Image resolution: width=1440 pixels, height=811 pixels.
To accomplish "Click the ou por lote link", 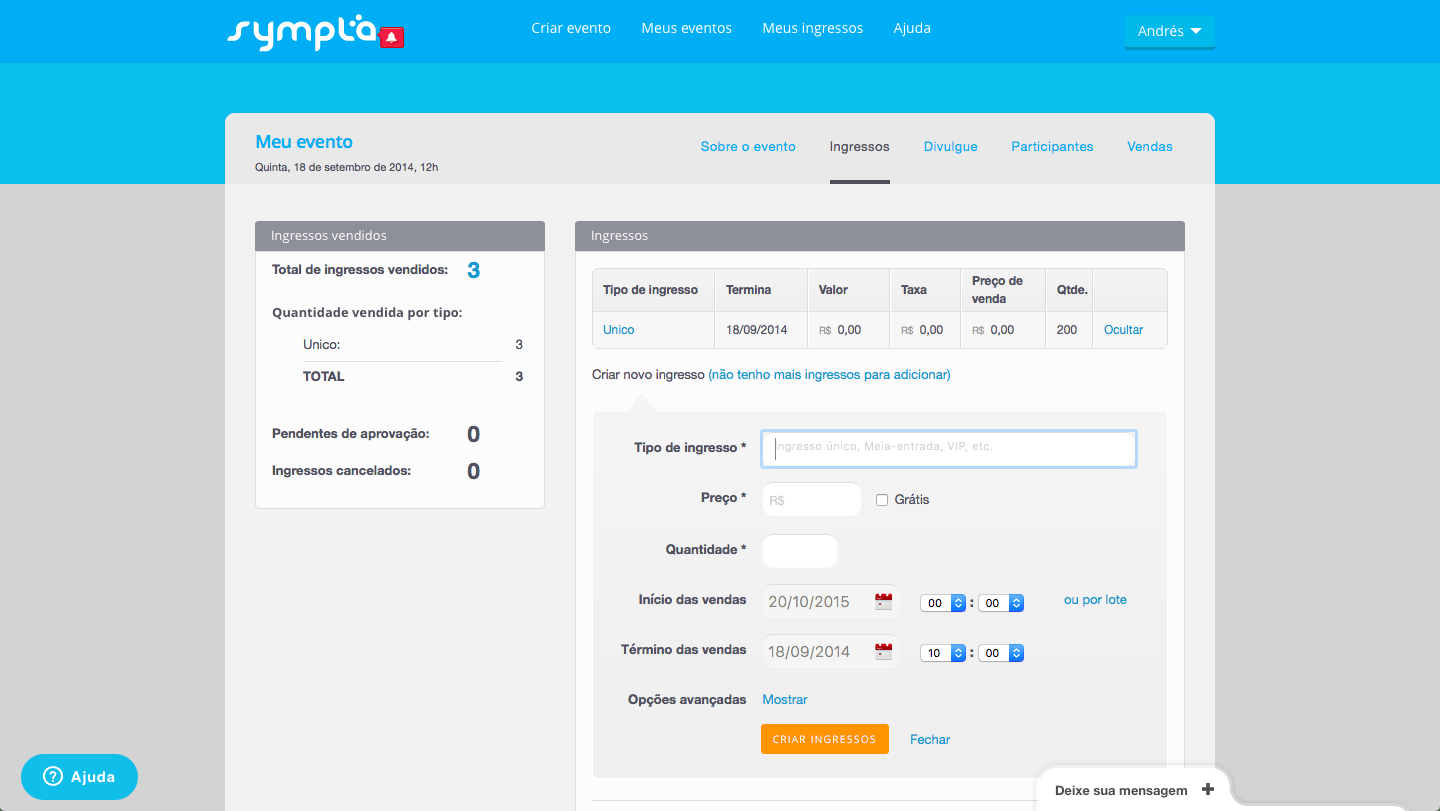I will coord(1095,600).
